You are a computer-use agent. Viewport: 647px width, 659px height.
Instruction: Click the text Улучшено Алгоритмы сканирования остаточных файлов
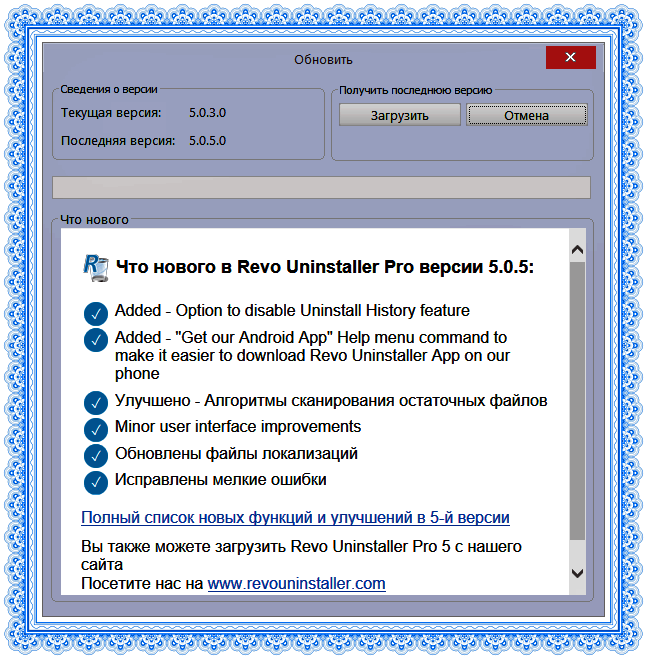pyautogui.click(x=331, y=401)
